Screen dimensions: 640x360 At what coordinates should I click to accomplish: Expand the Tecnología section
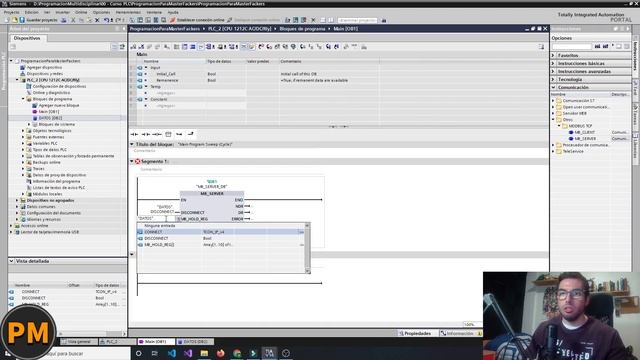point(554,79)
